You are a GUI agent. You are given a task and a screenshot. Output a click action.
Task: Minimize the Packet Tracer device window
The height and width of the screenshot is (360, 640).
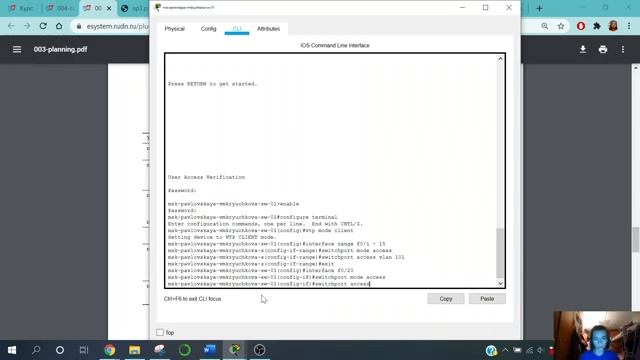462,7
